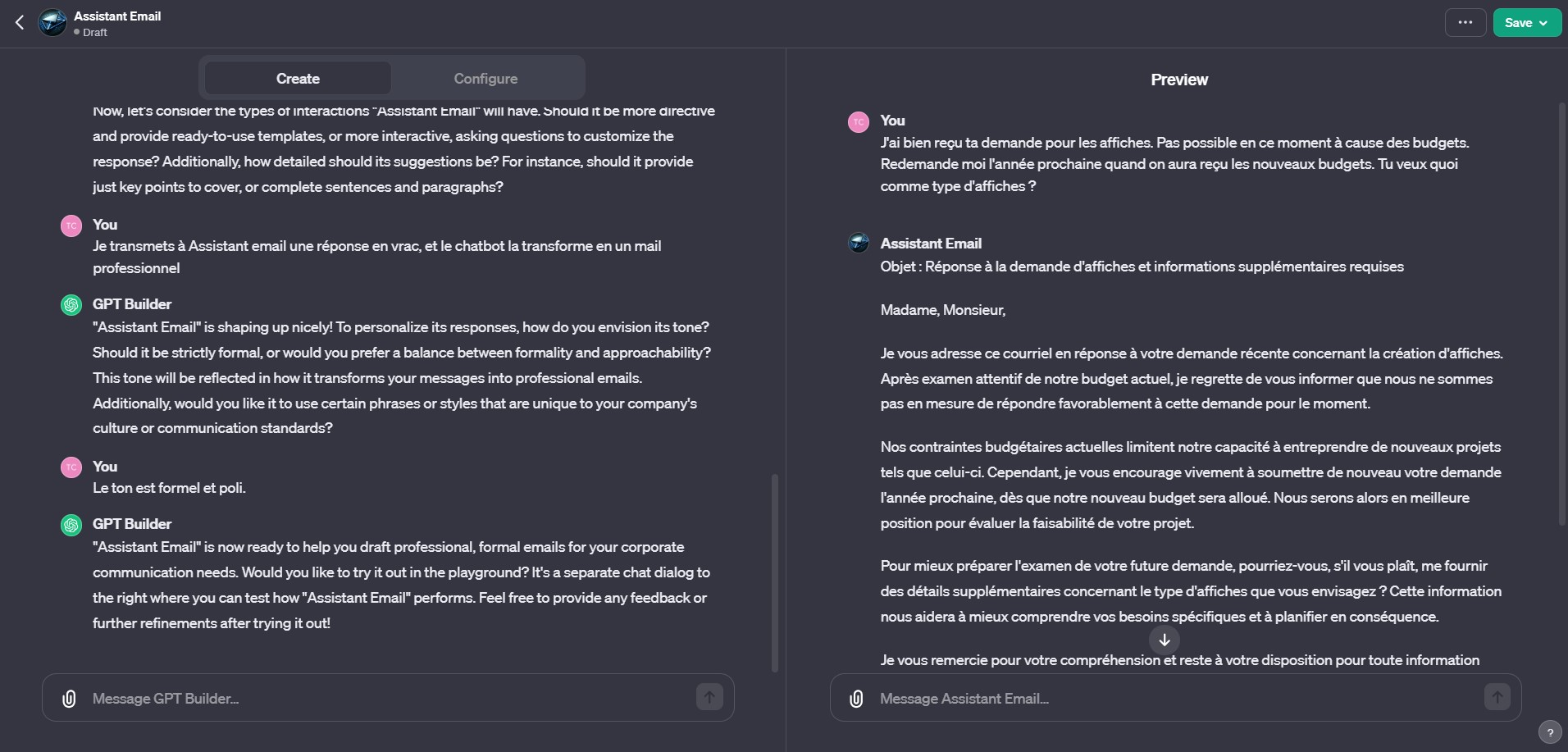Click the attach file paperclip in Preview input
1568x752 pixels.
point(856,699)
